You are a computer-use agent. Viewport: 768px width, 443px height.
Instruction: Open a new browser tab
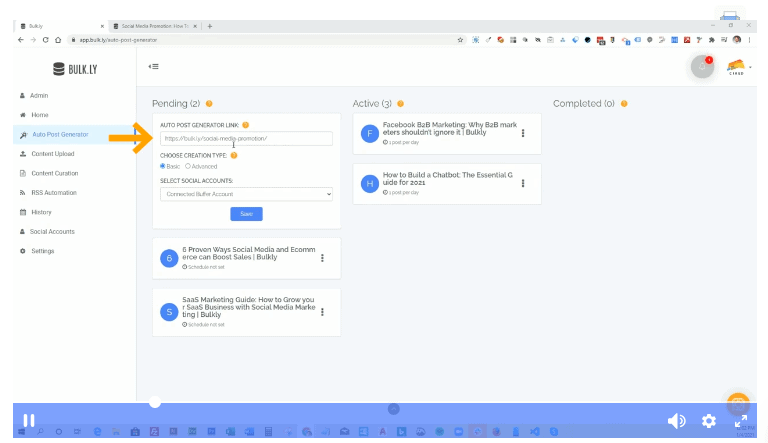210,26
